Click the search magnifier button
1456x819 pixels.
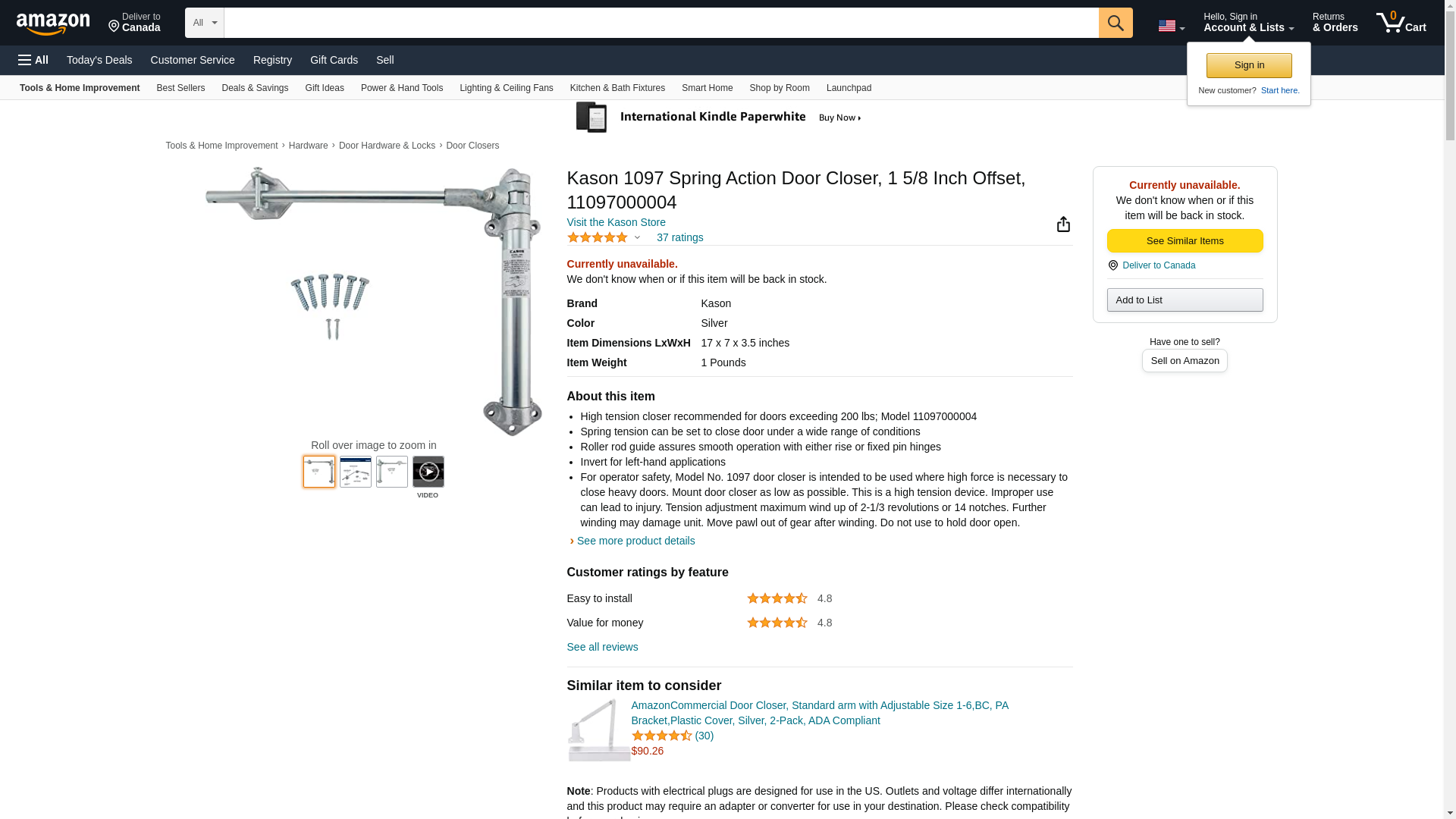click(1115, 23)
